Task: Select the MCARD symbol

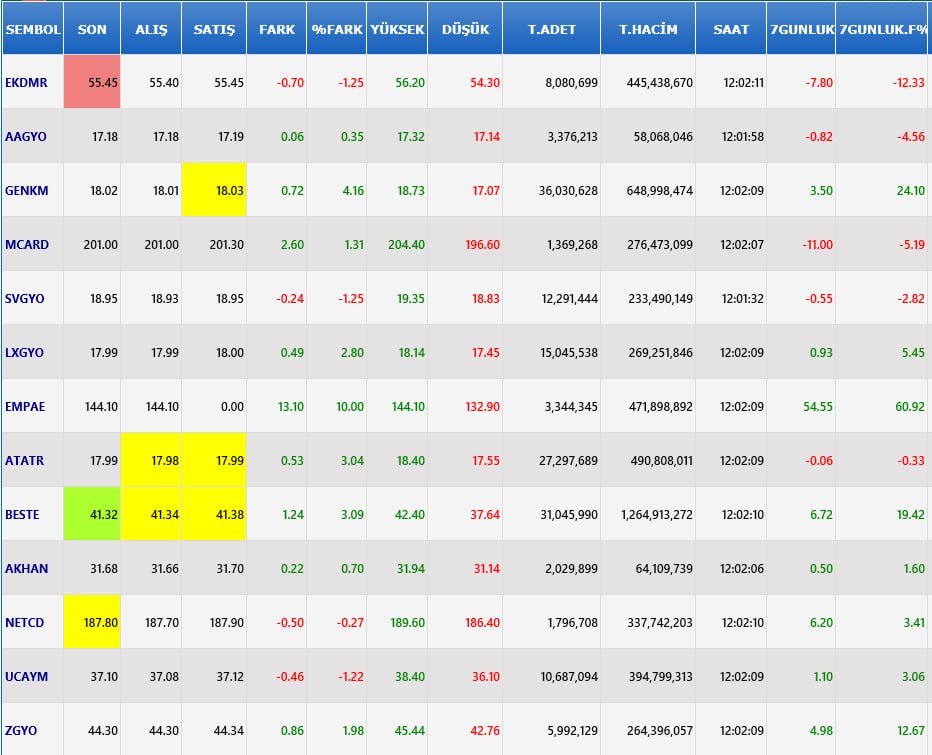Action: point(27,244)
